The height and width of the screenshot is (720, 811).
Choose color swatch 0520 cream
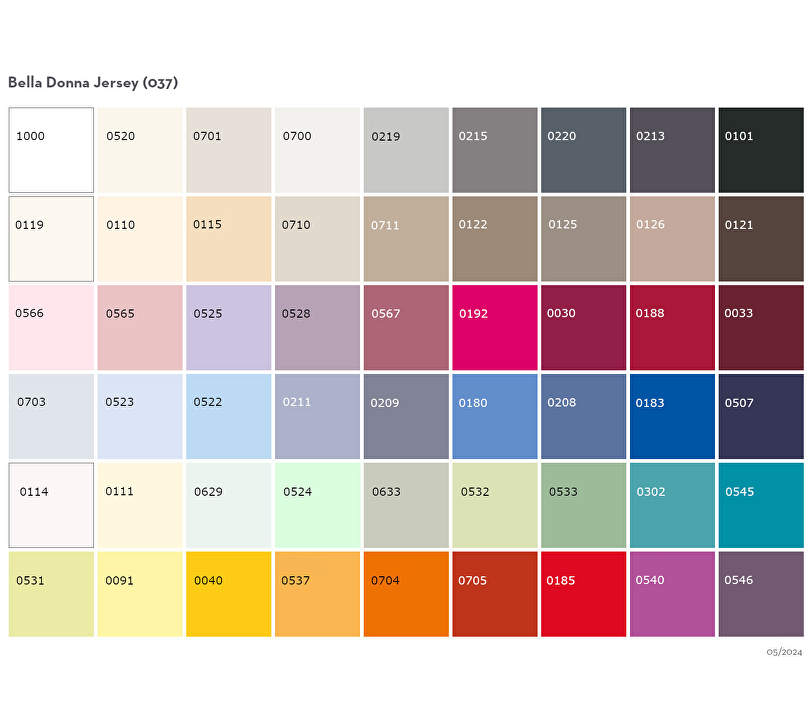tap(140, 150)
